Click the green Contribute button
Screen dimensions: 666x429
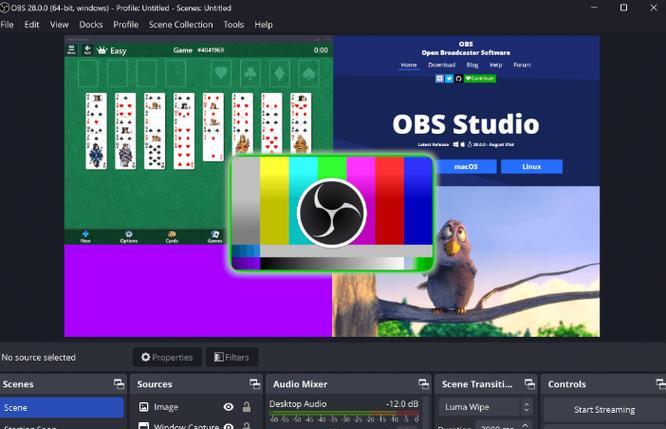click(x=480, y=79)
